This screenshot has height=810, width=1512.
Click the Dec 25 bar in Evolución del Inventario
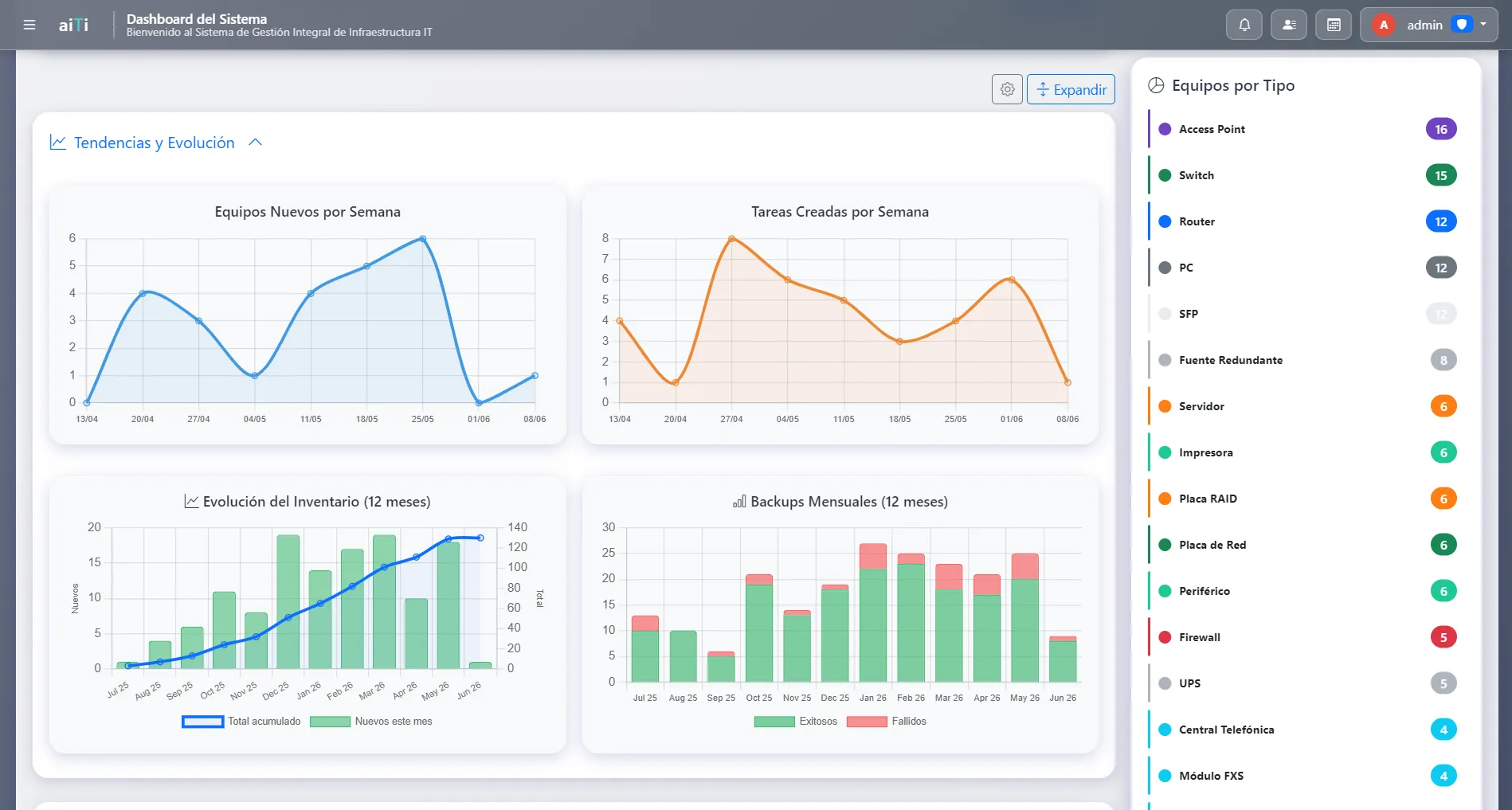coord(288,601)
